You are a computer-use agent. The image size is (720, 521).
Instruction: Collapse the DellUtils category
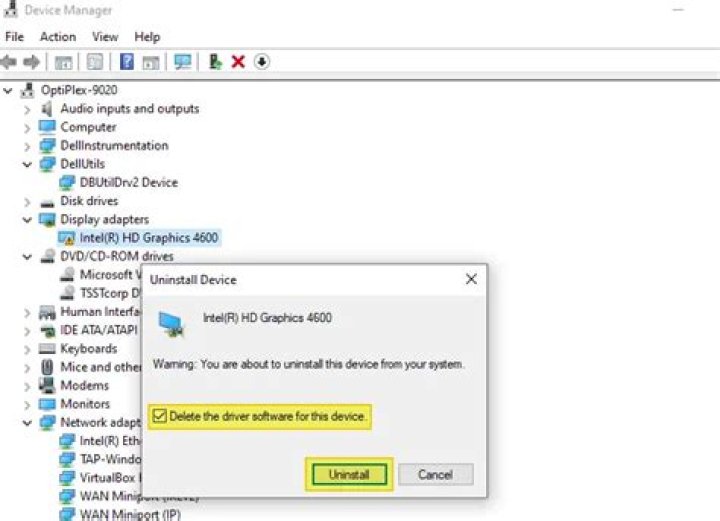point(27,164)
